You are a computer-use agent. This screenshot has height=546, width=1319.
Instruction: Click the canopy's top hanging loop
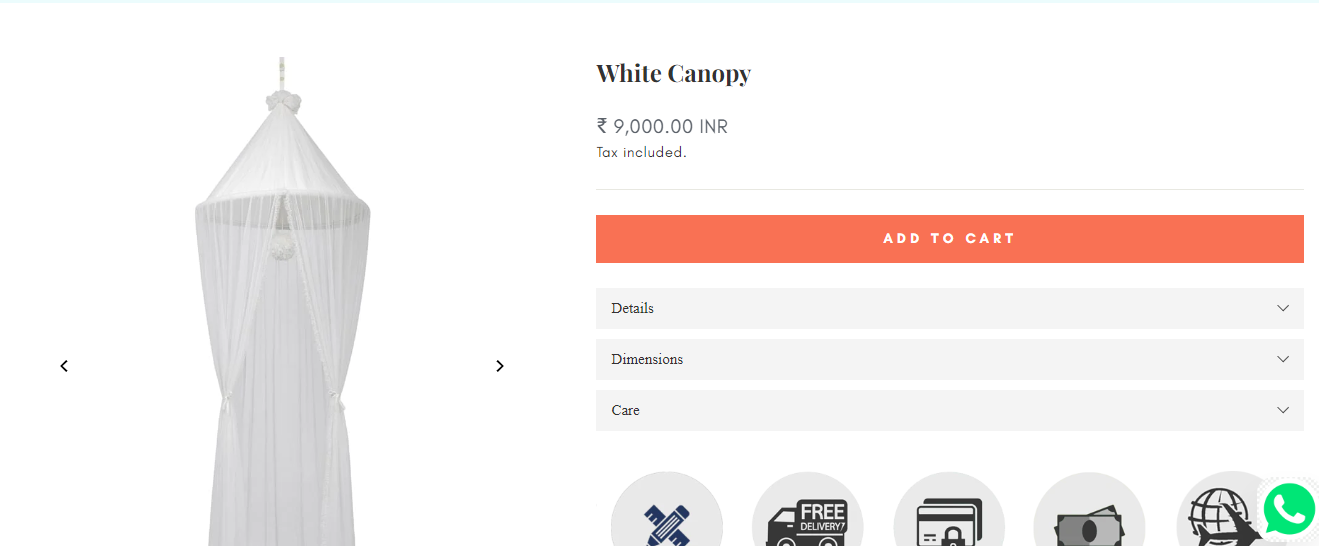click(x=282, y=74)
